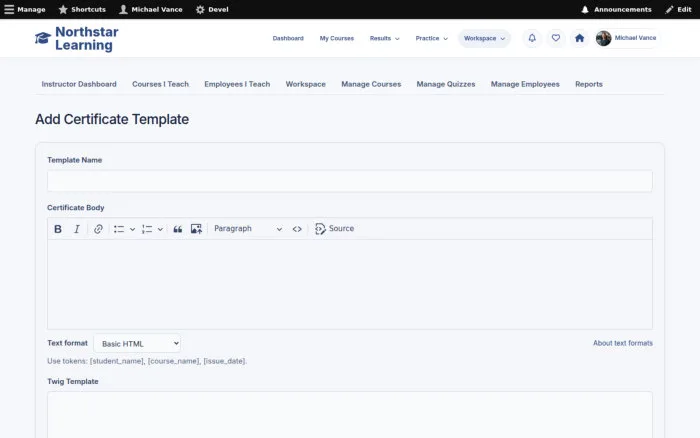This screenshot has height=438, width=700.
Task: Expand the Practice menu
Action: pos(431,38)
